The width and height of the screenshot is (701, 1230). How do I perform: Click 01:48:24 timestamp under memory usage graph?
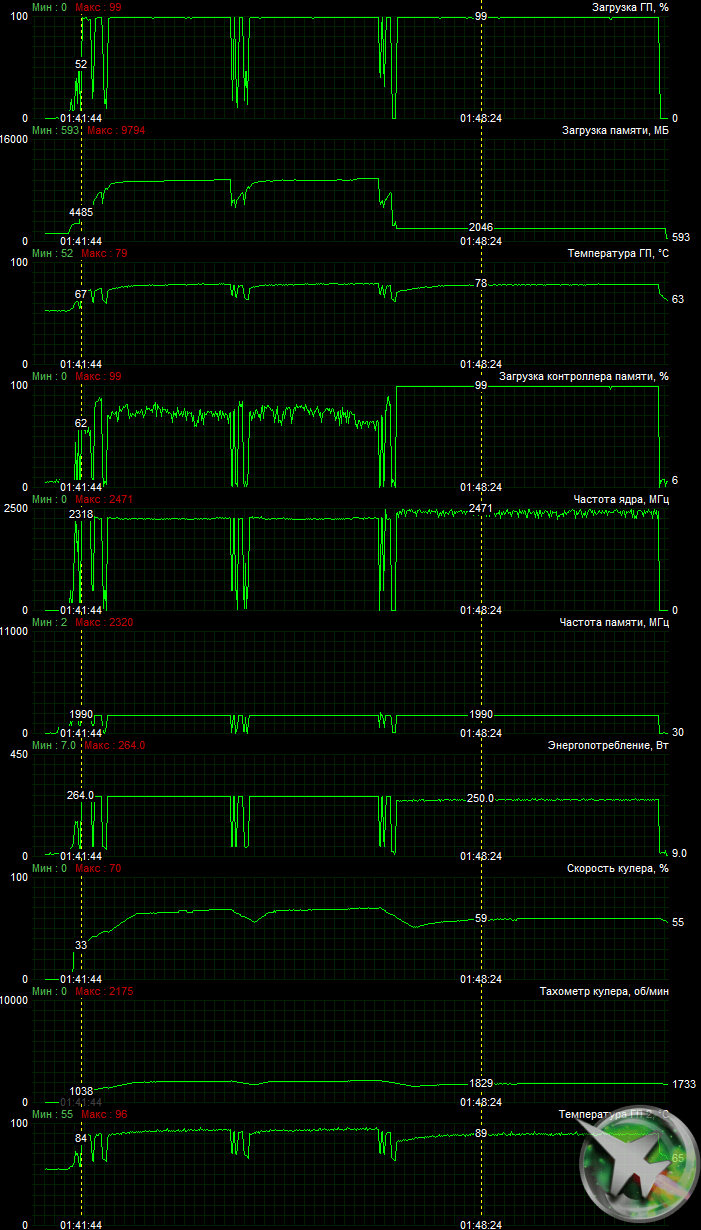pyautogui.click(x=481, y=241)
